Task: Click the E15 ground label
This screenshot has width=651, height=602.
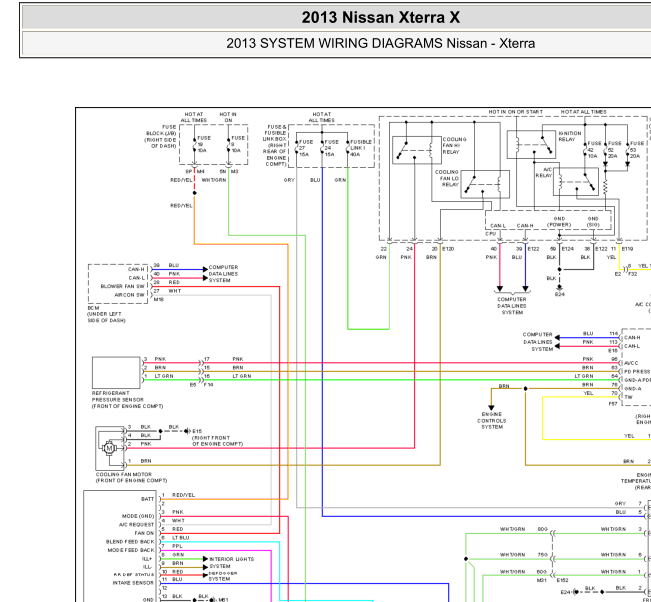Action: 197,431
